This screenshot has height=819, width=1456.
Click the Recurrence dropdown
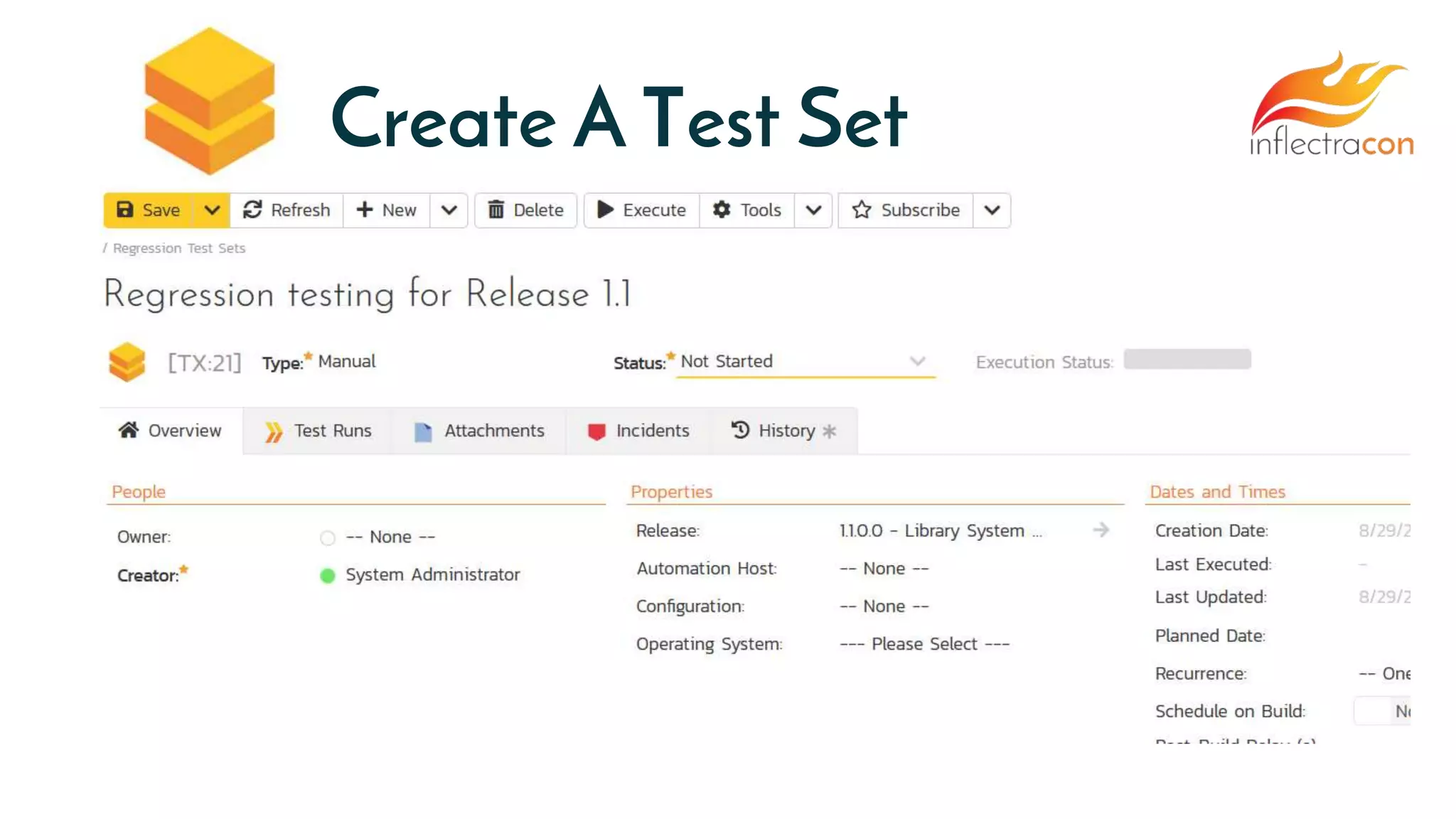[x=1384, y=674]
